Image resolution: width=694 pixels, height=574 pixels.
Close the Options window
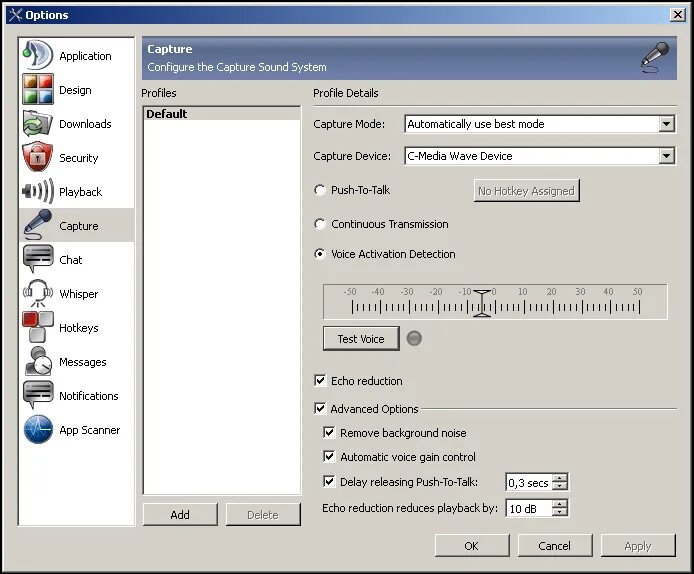(x=677, y=15)
